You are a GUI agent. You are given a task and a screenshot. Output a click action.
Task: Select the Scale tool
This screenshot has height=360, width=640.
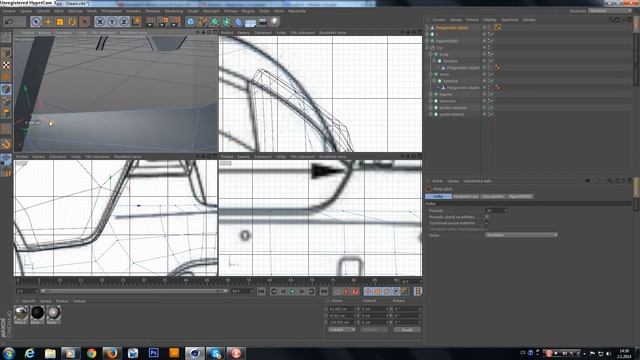(x=60, y=22)
